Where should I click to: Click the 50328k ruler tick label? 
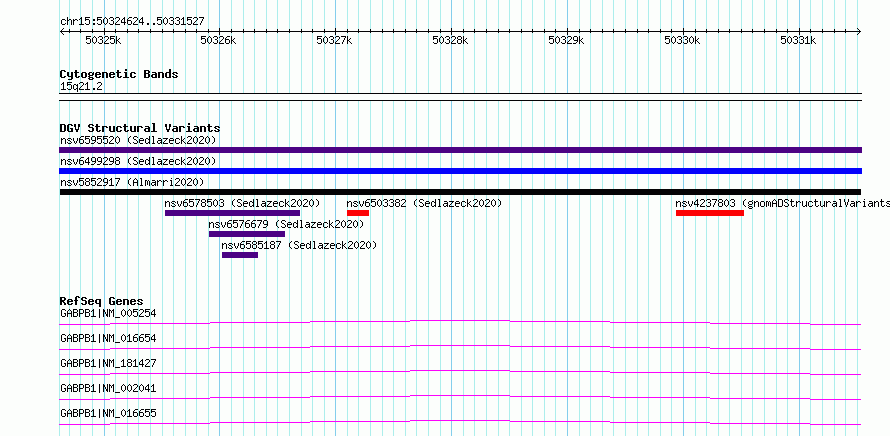(451, 40)
